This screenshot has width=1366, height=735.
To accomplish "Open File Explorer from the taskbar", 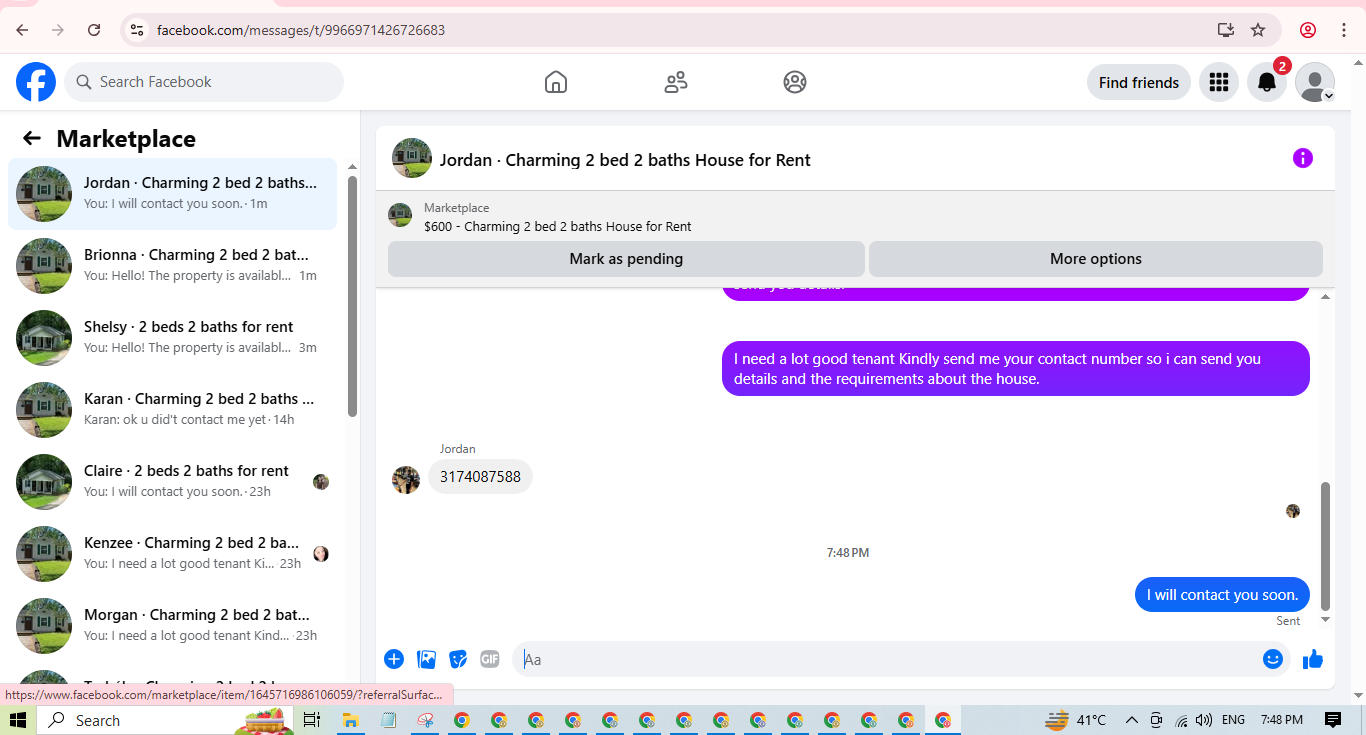I will pos(350,720).
